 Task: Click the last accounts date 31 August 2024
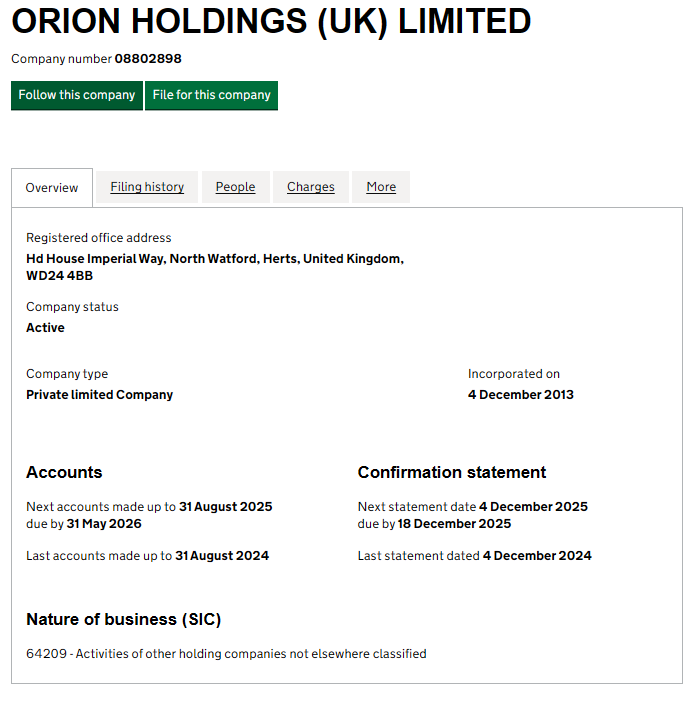pyautogui.click(x=222, y=556)
